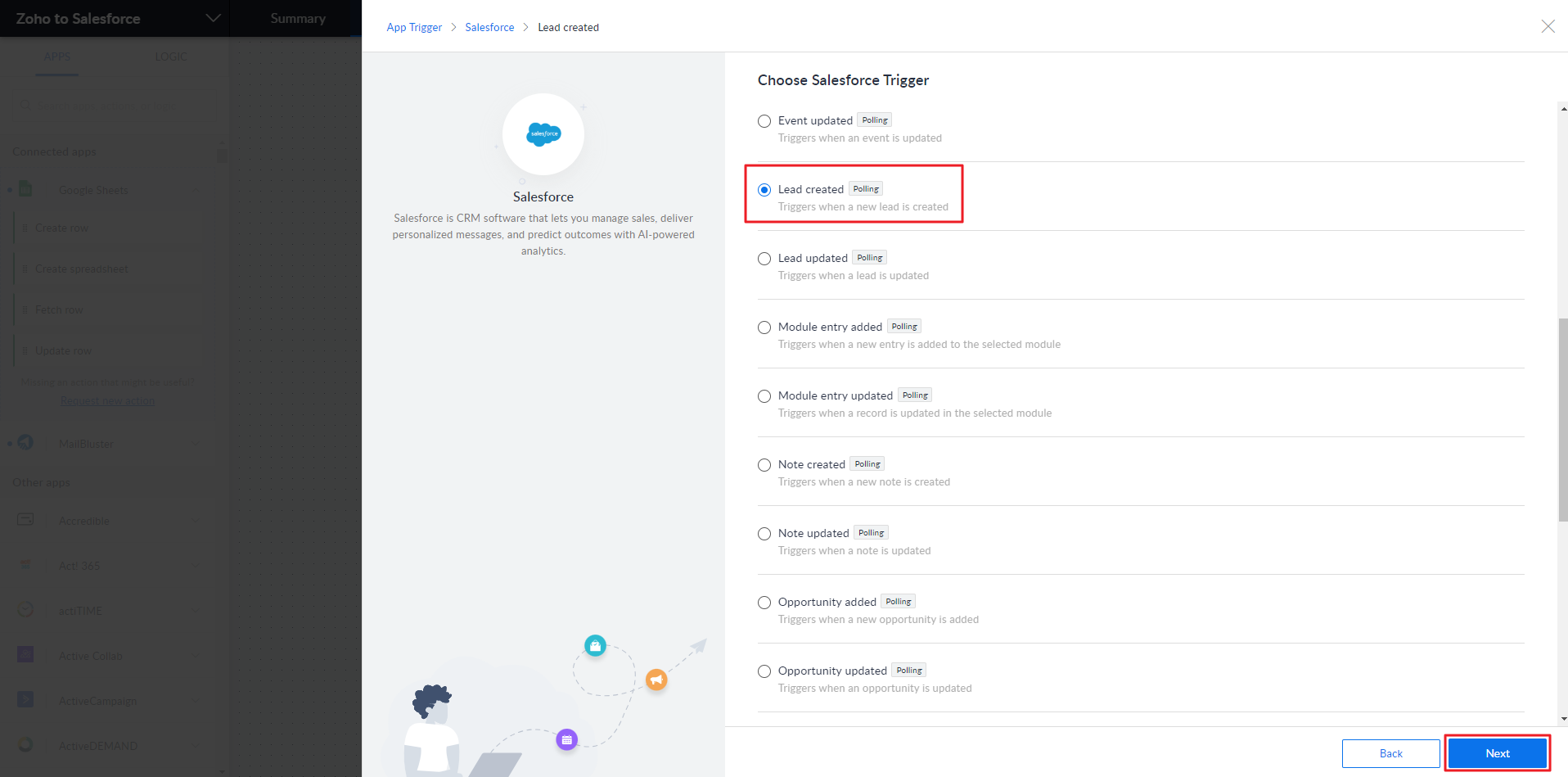The height and width of the screenshot is (777, 1568).
Task: Select Opportunity added as the trigger
Action: click(x=764, y=603)
